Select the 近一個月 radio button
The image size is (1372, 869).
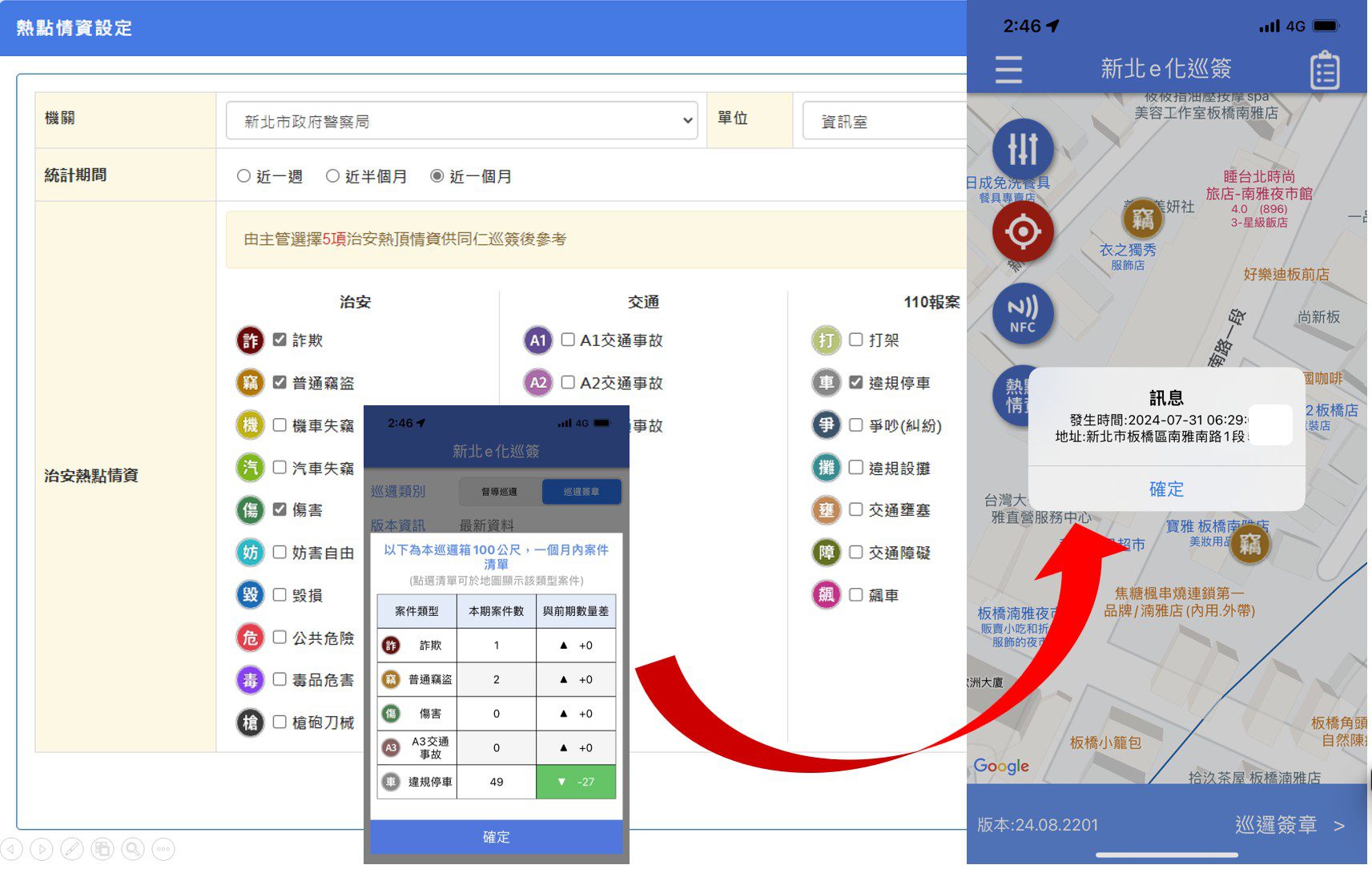[437, 175]
